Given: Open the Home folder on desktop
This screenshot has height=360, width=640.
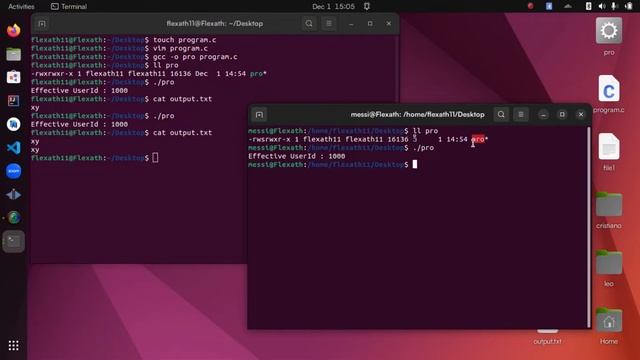Looking at the screenshot, I should point(609,325).
